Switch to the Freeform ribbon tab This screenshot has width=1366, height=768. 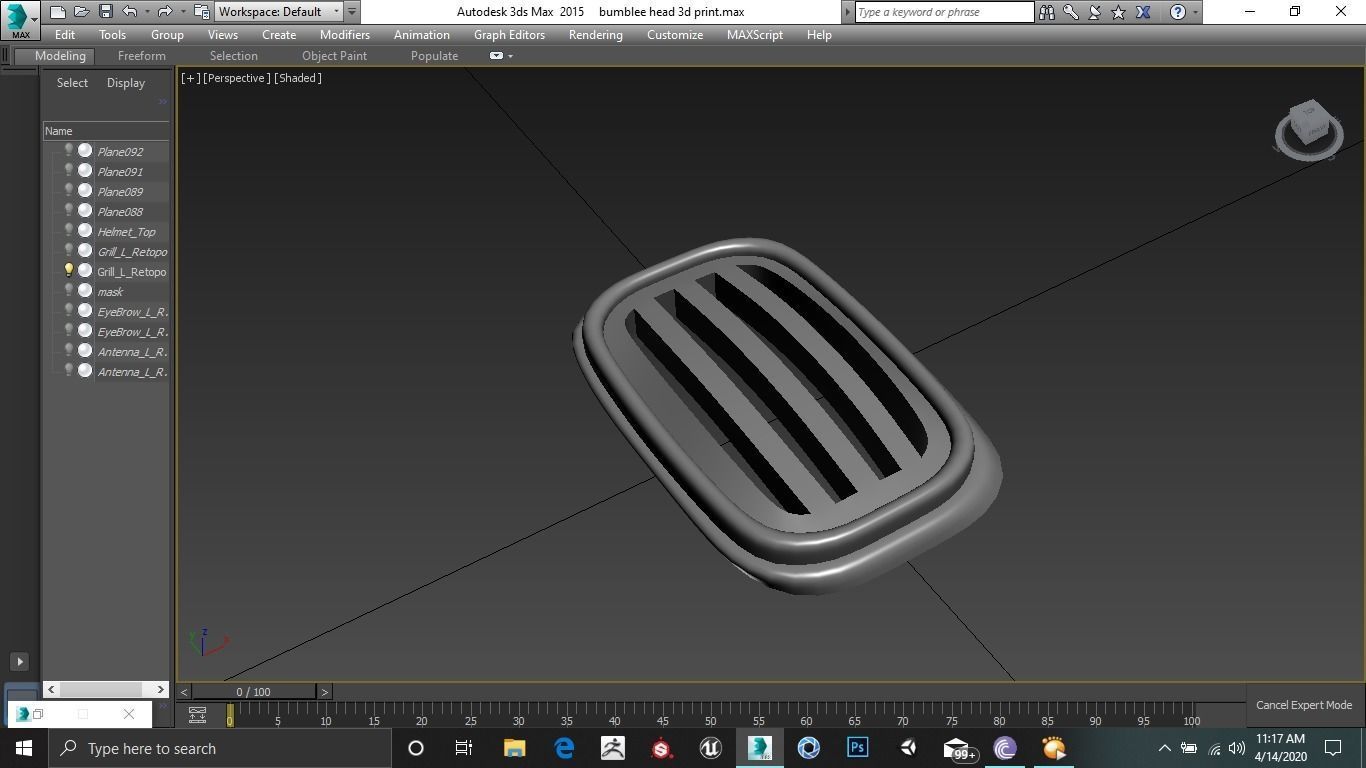tap(141, 56)
